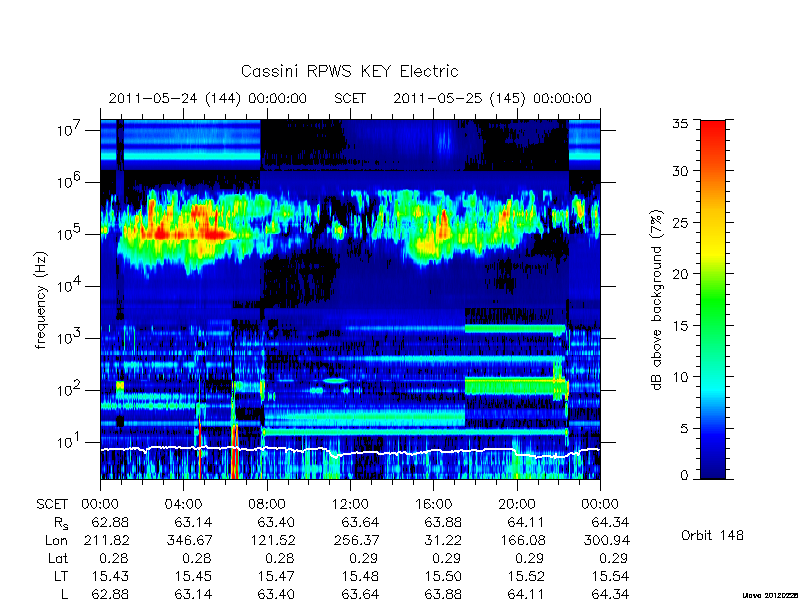Click the color bar value 30
The width and height of the screenshot is (800, 600).
pos(683,170)
